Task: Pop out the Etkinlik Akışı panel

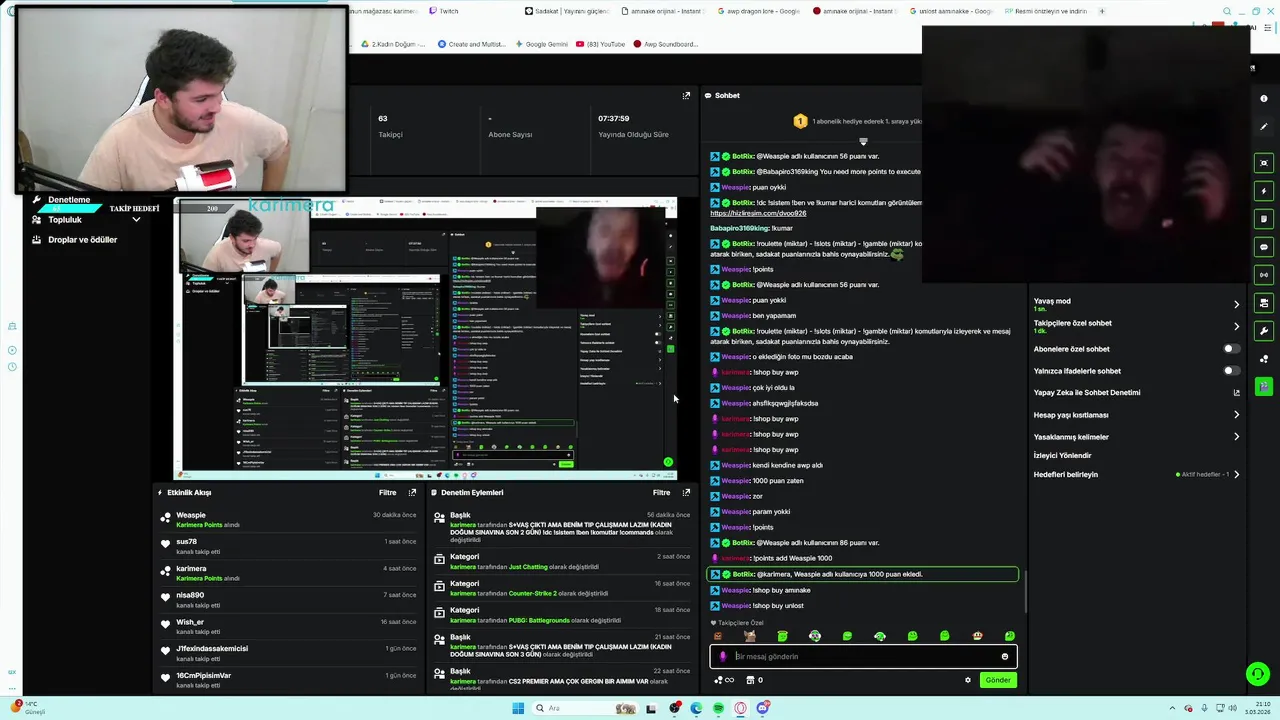Action: [x=412, y=492]
